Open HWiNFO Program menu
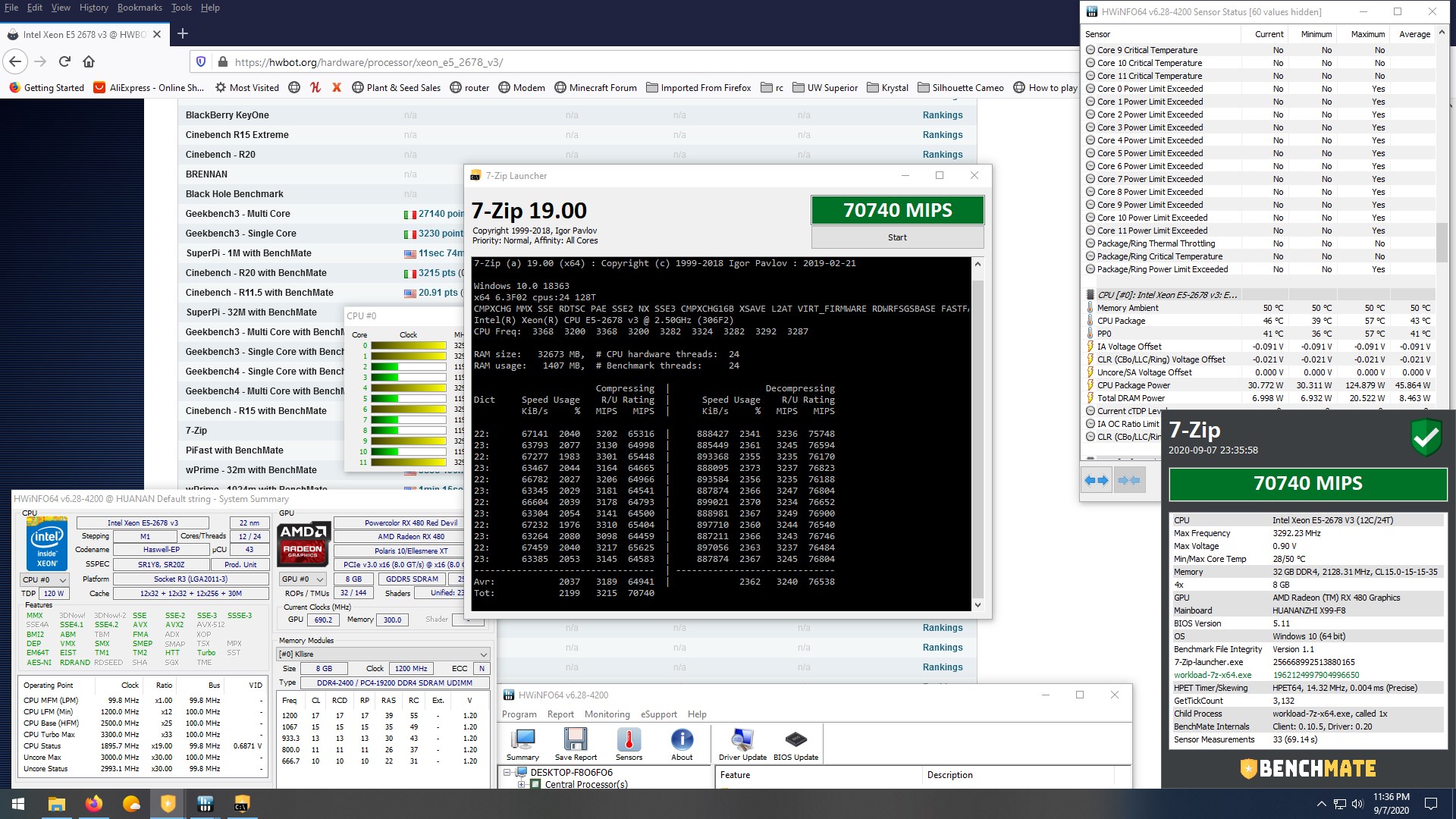 pos(519,714)
